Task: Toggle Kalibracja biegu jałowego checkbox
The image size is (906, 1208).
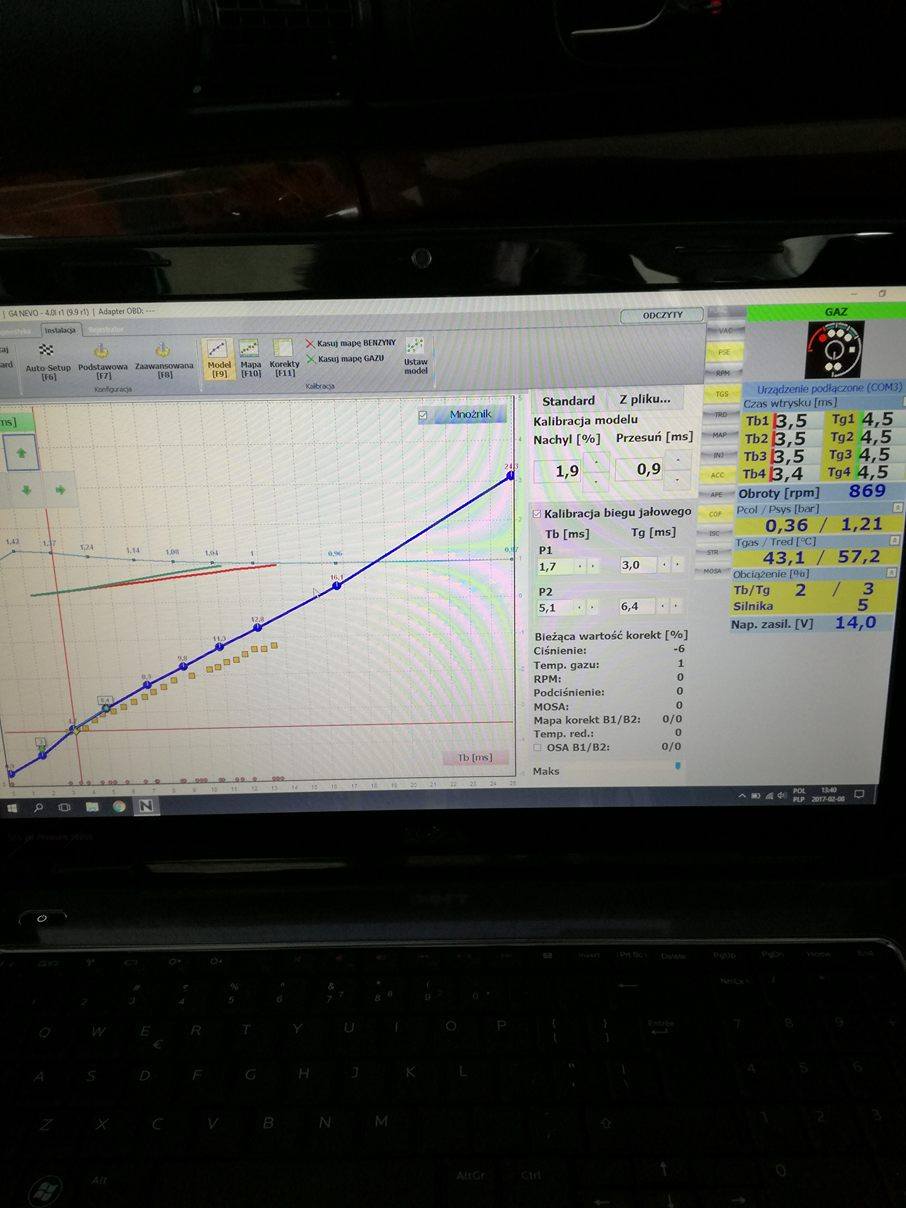Action: click(x=536, y=513)
